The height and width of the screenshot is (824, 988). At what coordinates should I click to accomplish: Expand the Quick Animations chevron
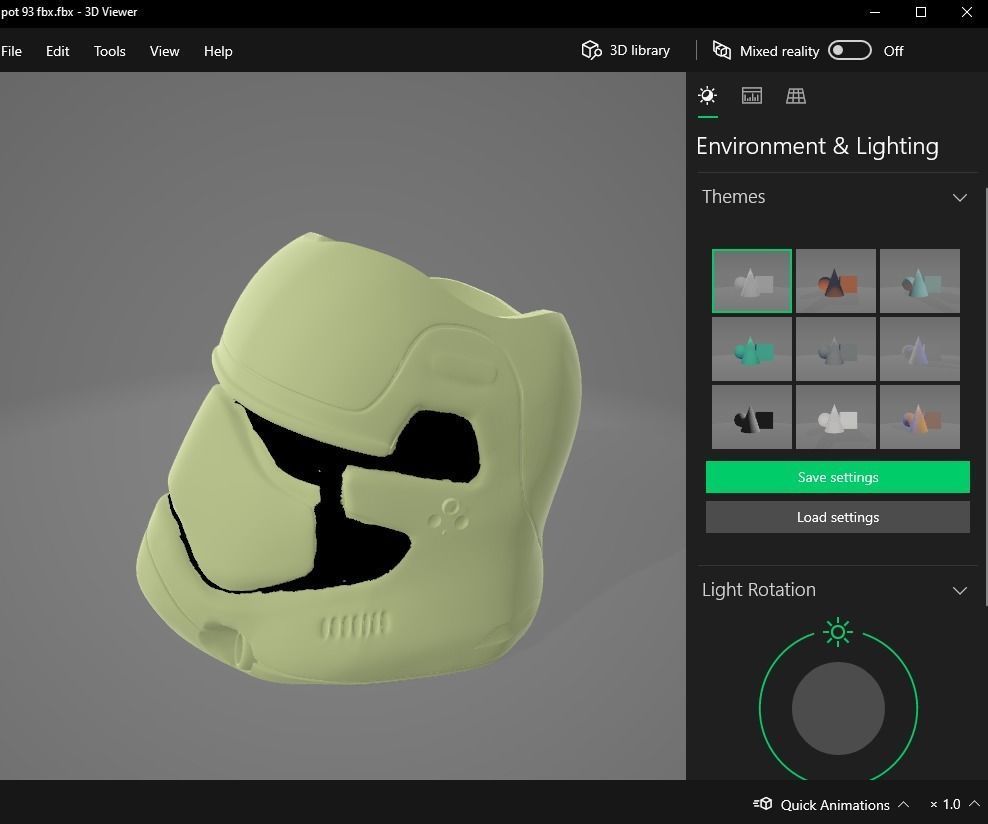(904, 804)
